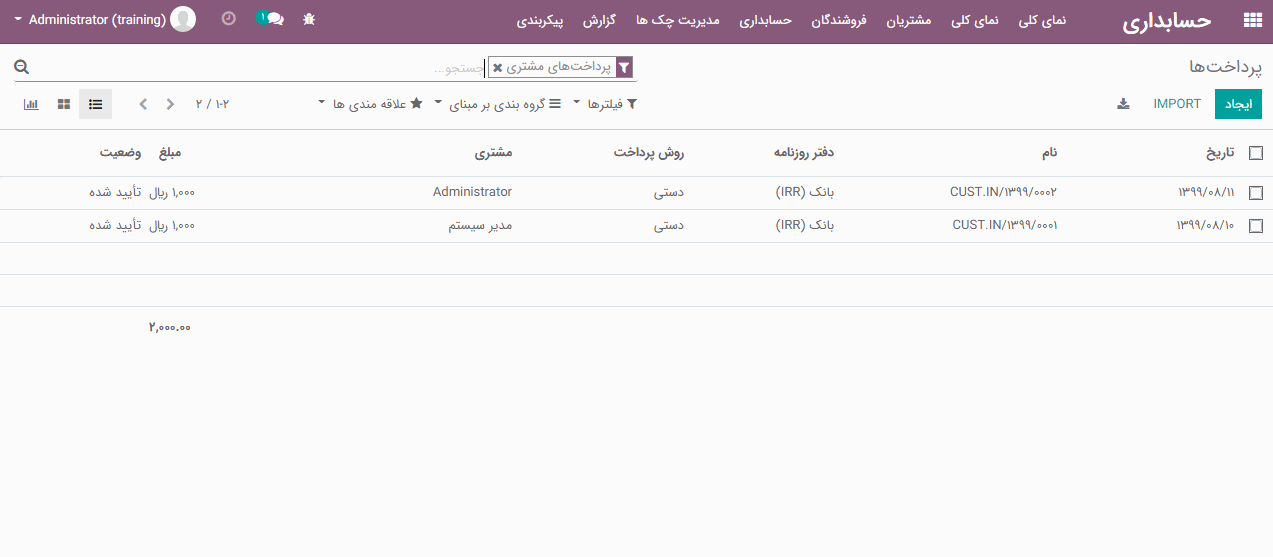Sort by مبلغ column header

pos(170,153)
